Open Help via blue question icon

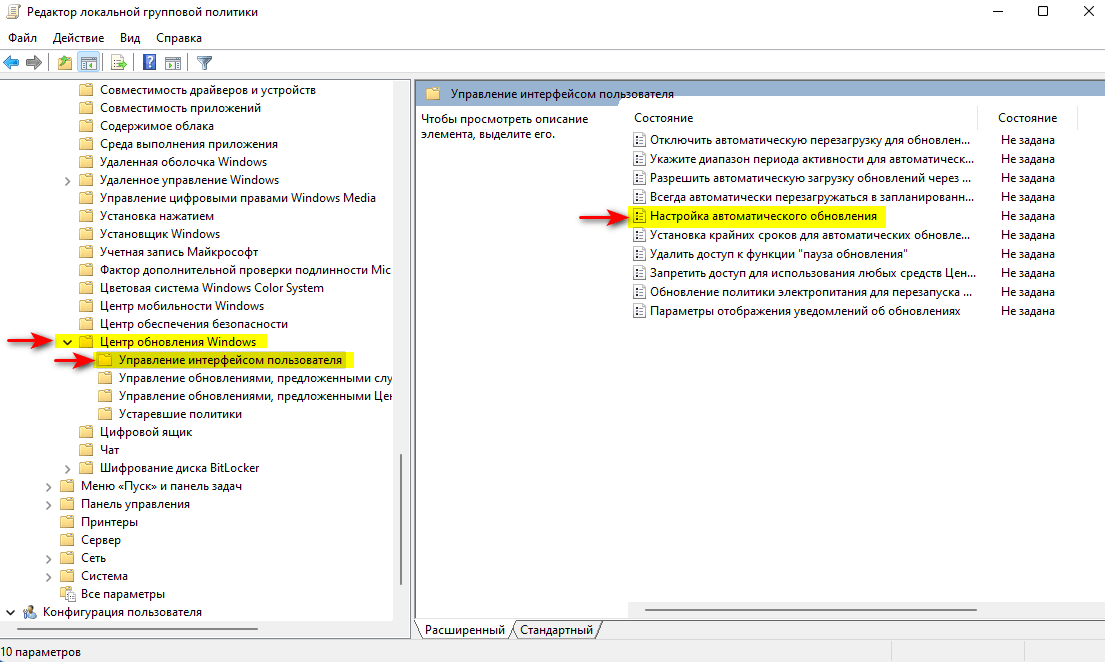click(149, 63)
